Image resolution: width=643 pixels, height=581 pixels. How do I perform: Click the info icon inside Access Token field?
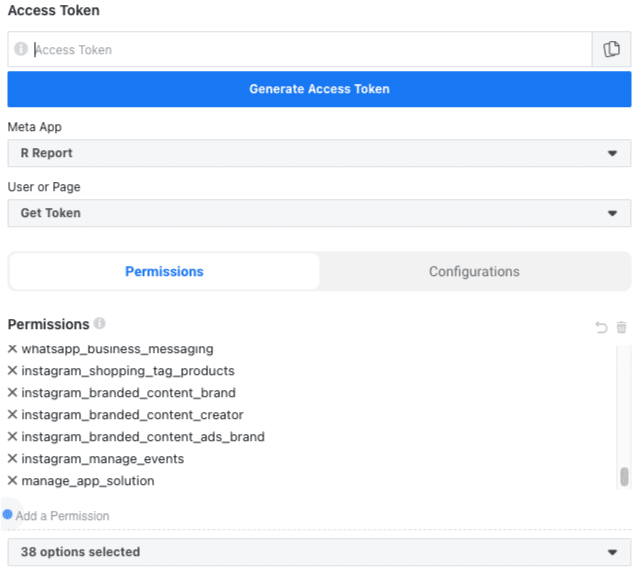[21, 49]
